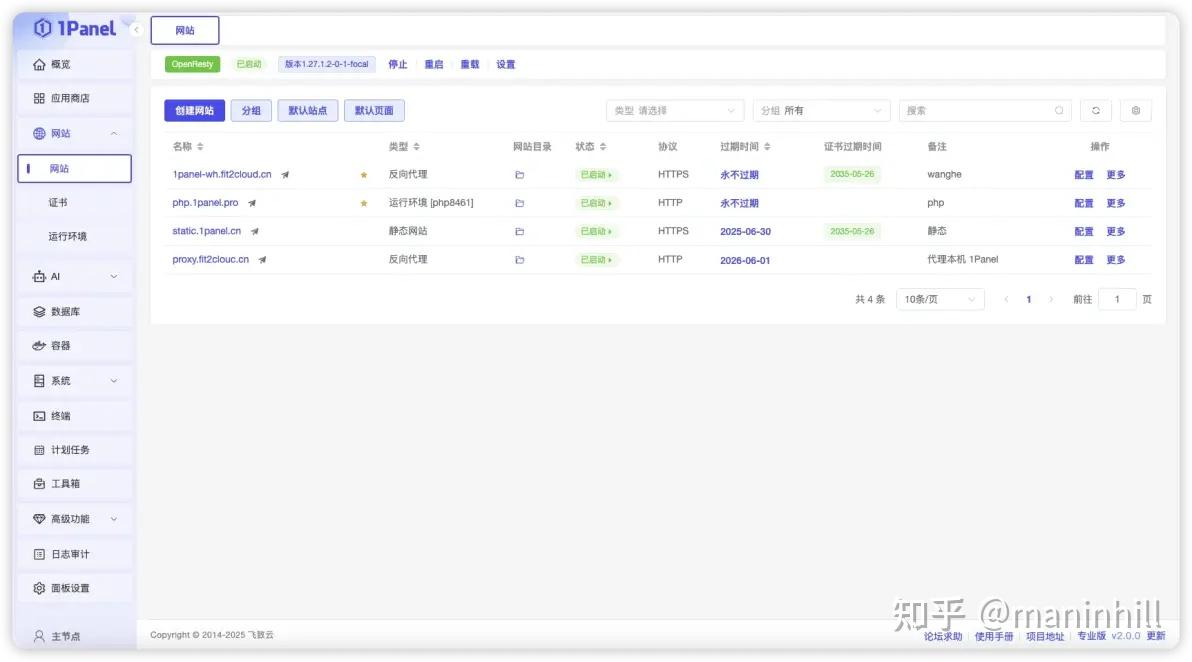Click jump icon beside 1panel-wh.fit2cloud.cn
Image resolution: width=1192 pixels, height=662 pixels.
285,175
